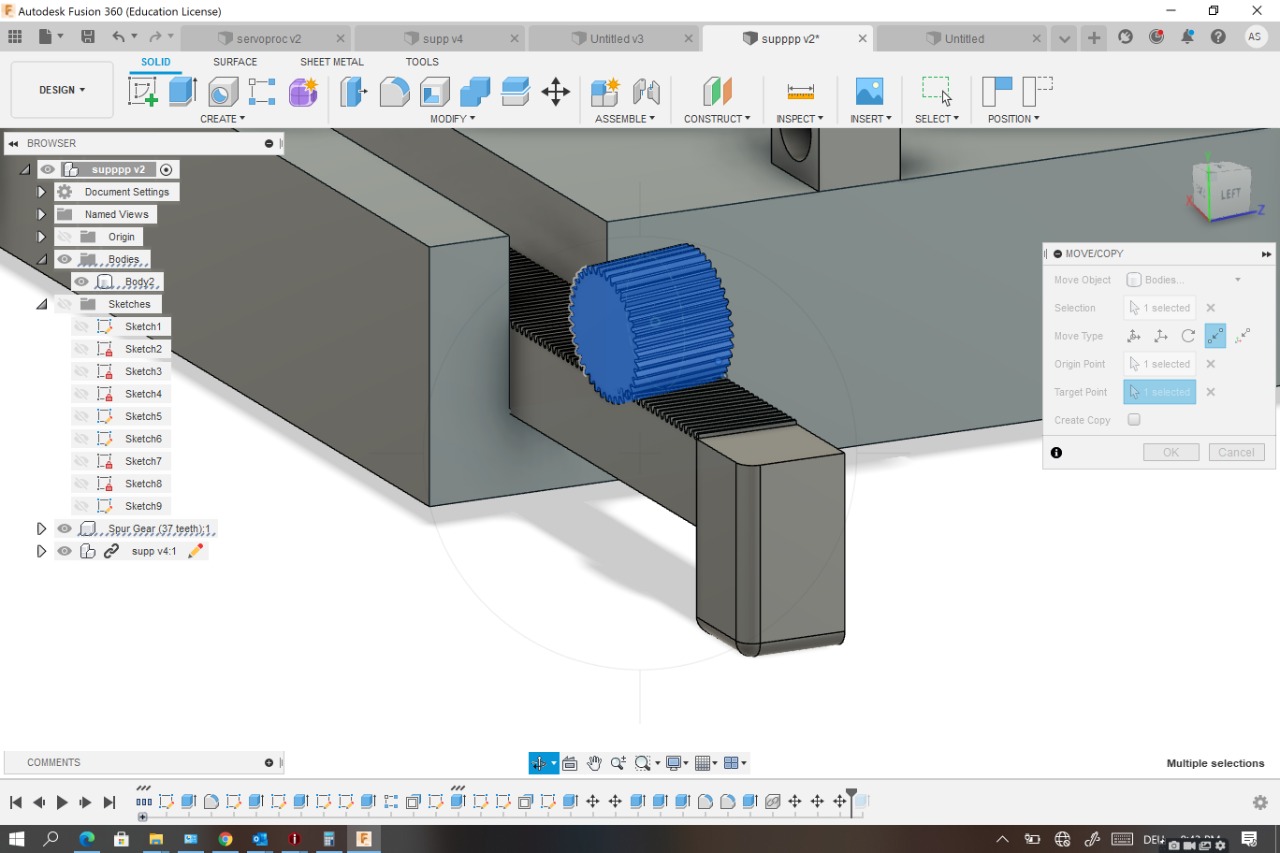Image resolution: width=1280 pixels, height=853 pixels.
Task: Hide Body2 using its eye icon
Action: pos(82,282)
